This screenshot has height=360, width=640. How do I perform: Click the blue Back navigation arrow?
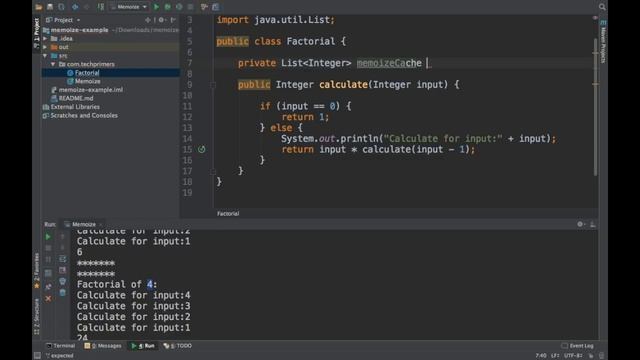coord(75,7)
